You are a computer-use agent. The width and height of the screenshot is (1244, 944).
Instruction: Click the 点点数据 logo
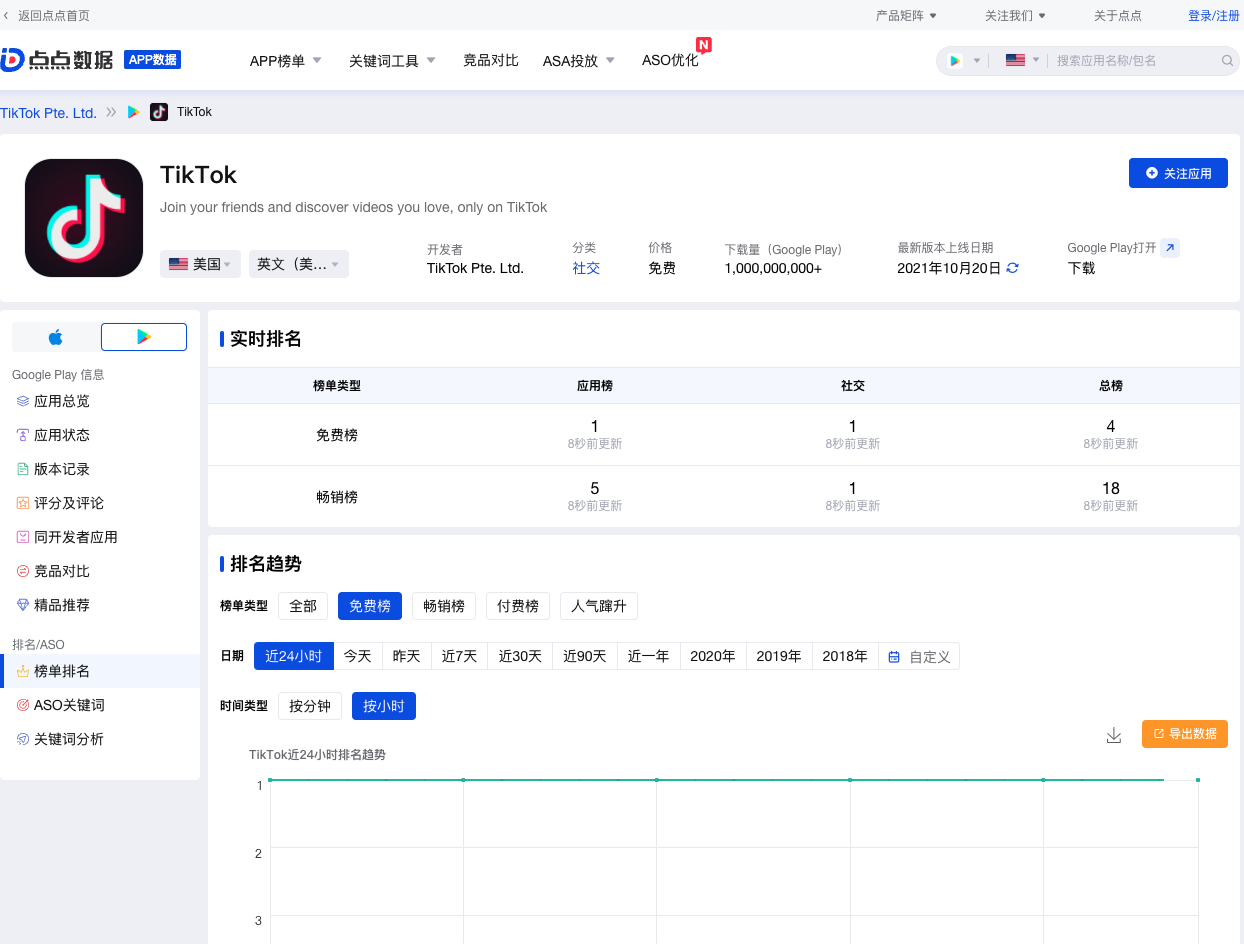pyautogui.click(x=57, y=60)
